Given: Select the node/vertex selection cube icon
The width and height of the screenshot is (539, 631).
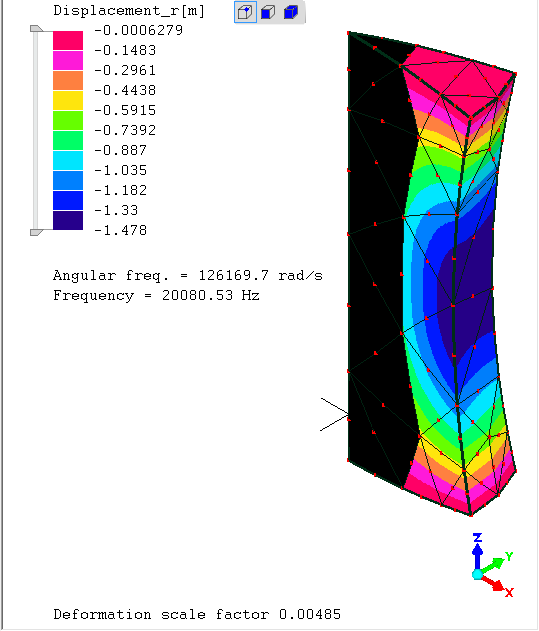Looking at the screenshot, I should [x=245, y=12].
